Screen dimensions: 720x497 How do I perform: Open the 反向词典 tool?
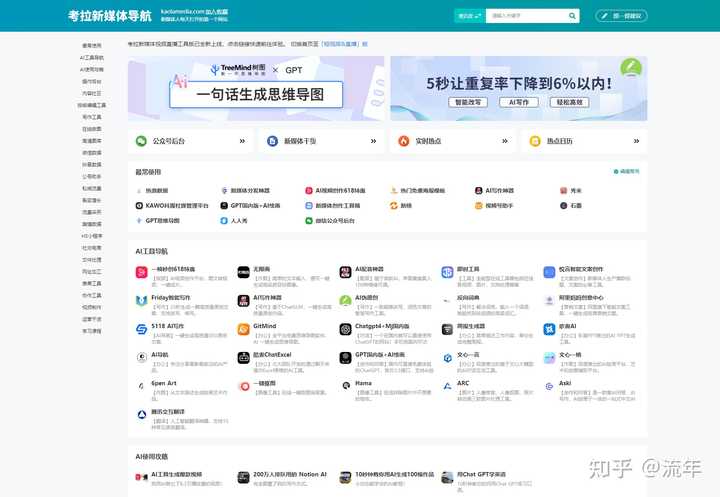488,304
